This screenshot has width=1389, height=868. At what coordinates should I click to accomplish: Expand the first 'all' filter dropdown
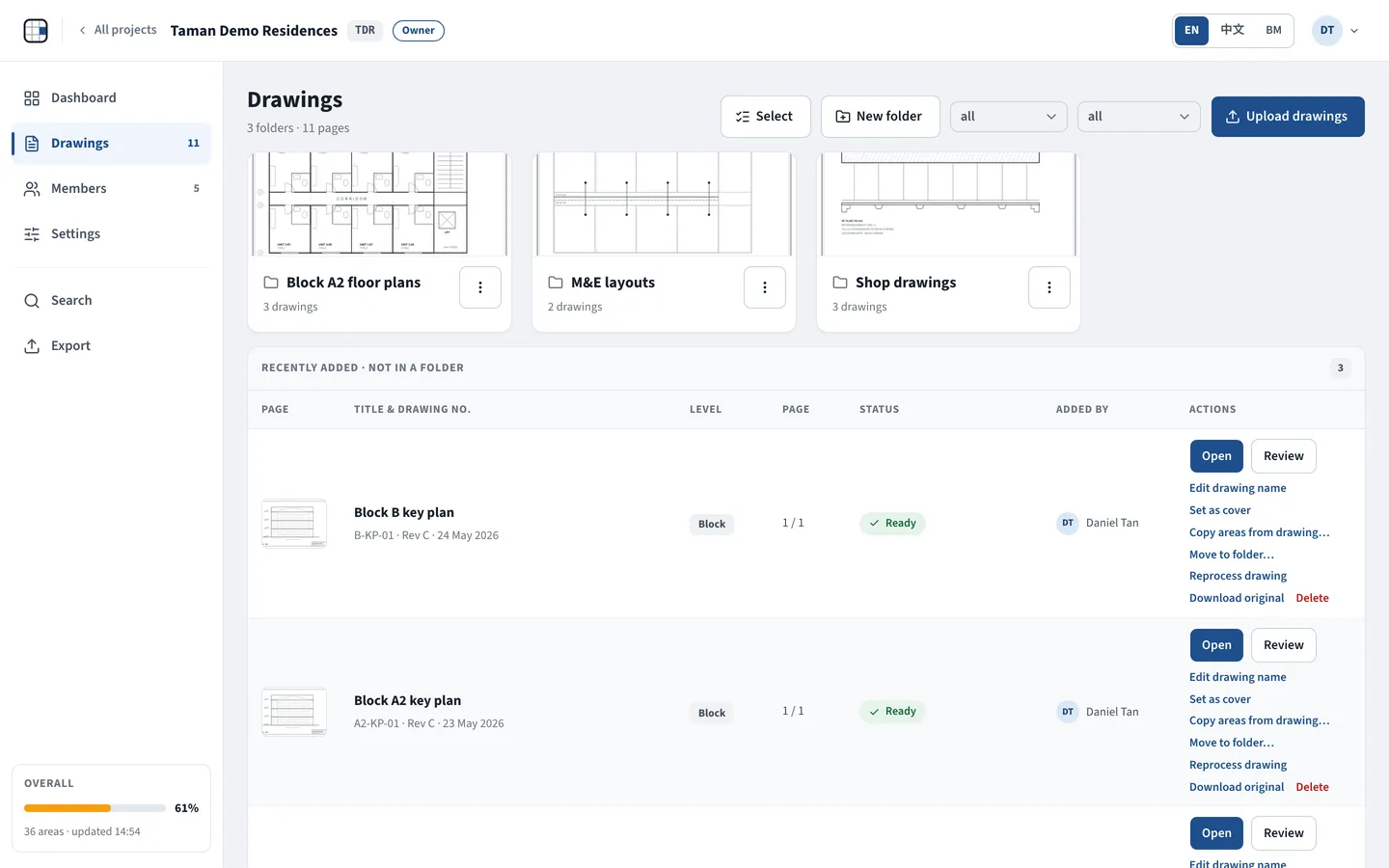tap(1009, 117)
